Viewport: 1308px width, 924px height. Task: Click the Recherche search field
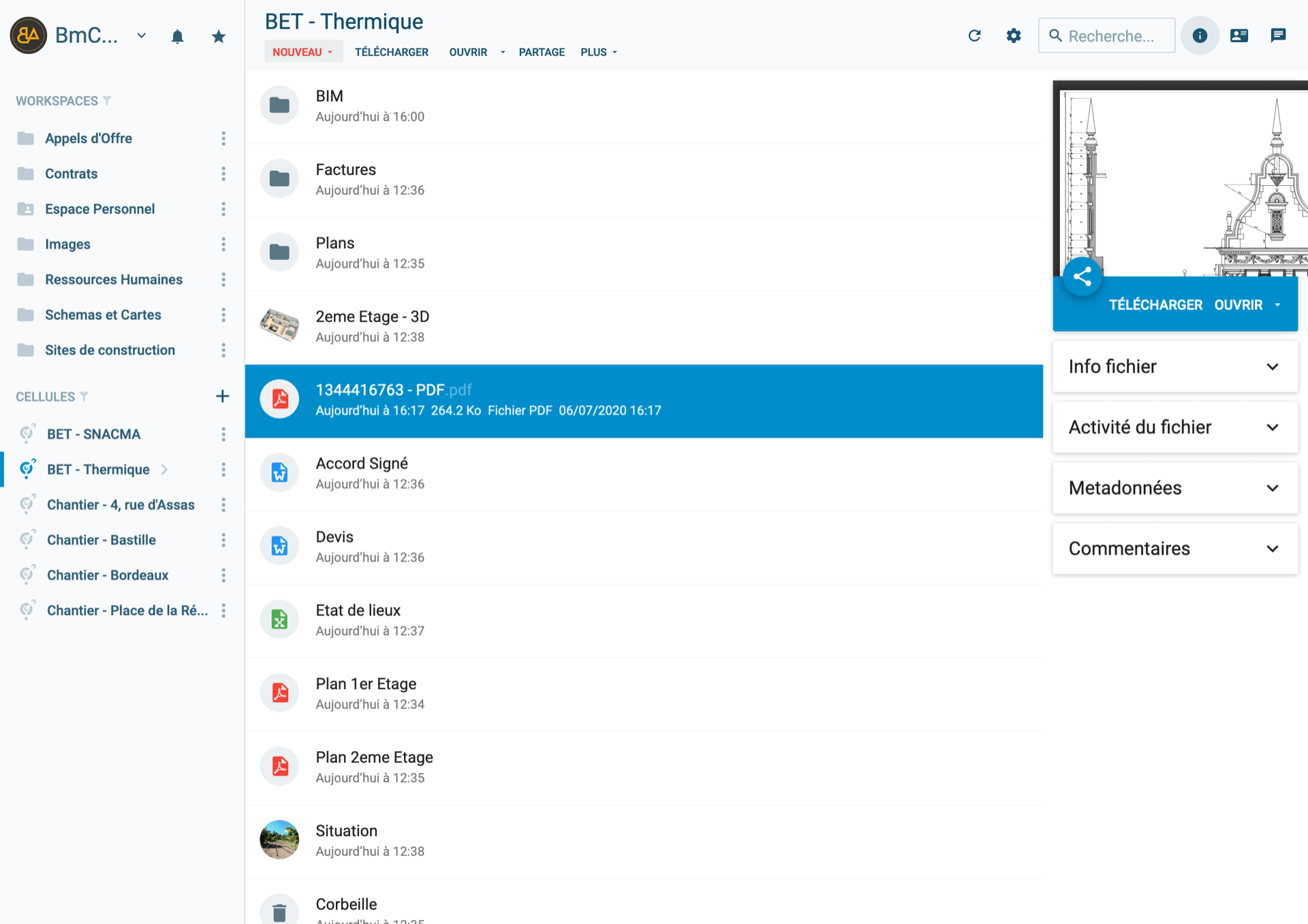click(1106, 35)
